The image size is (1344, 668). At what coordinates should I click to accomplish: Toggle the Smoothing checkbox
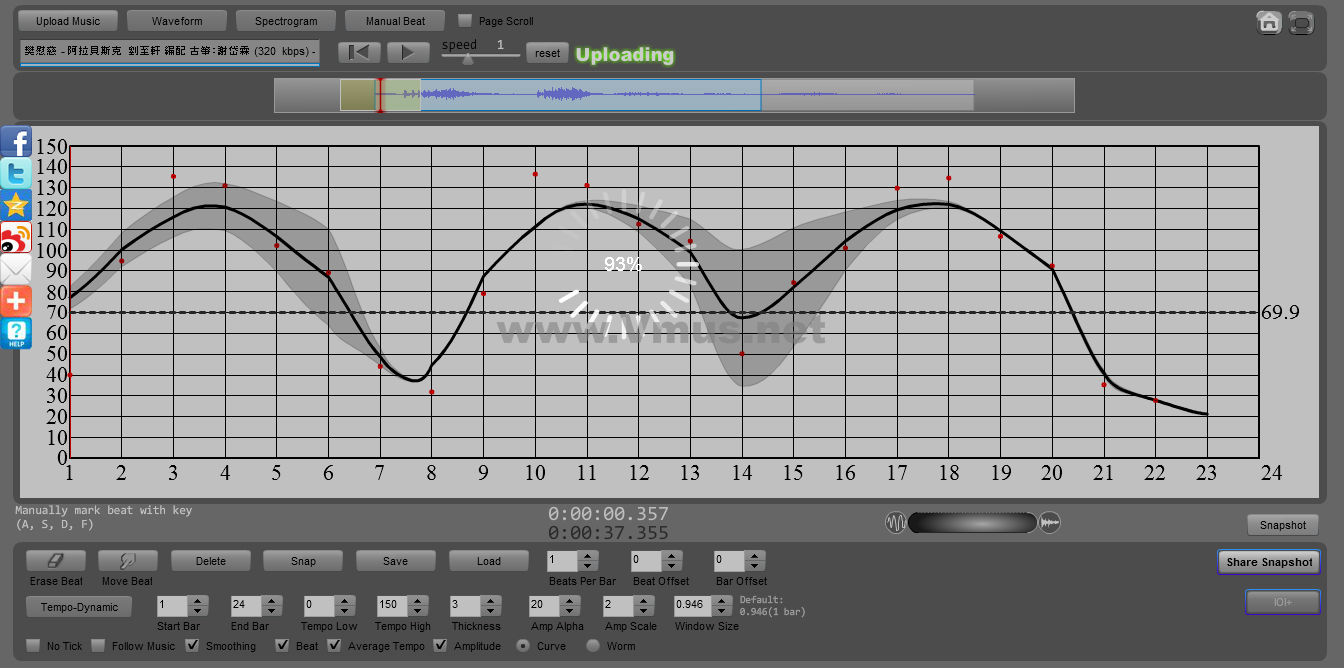[x=193, y=646]
